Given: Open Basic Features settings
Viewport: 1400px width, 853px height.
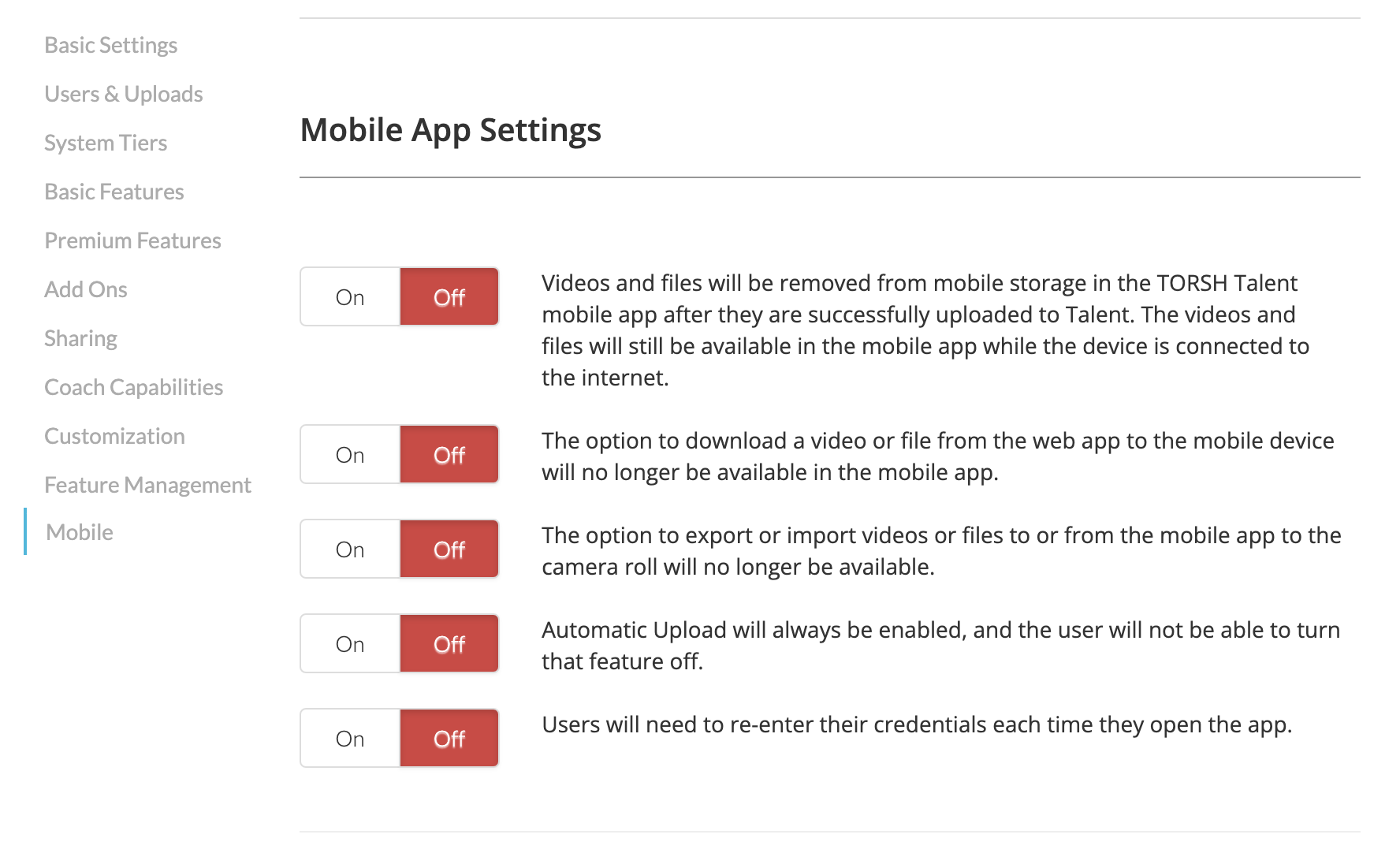Looking at the screenshot, I should (114, 192).
